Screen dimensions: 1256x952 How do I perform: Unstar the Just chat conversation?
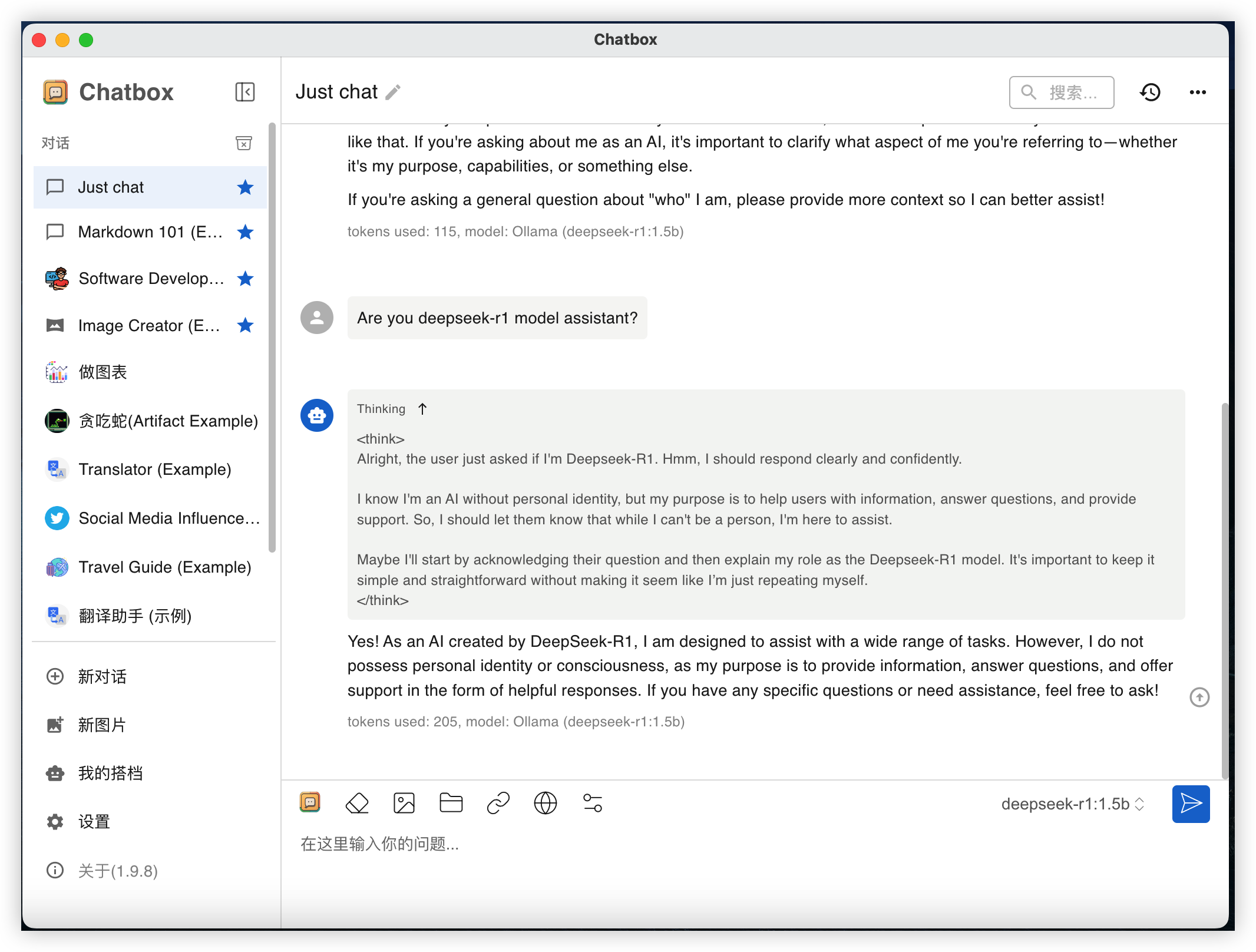click(x=246, y=187)
